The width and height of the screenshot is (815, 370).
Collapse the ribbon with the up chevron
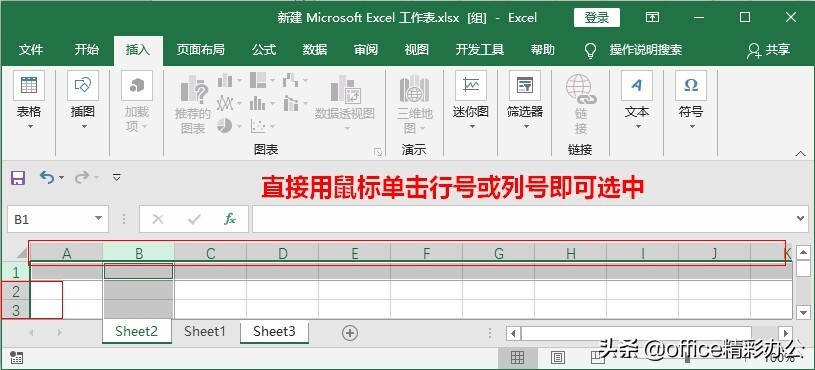[x=800, y=153]
